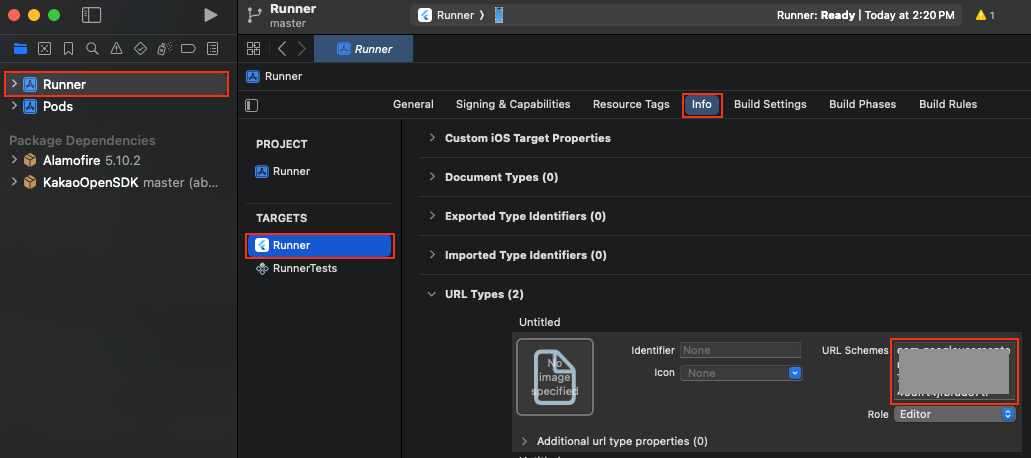
Task: Toggle the navigator sidebar panel
Action: click(x=91, y=15)
